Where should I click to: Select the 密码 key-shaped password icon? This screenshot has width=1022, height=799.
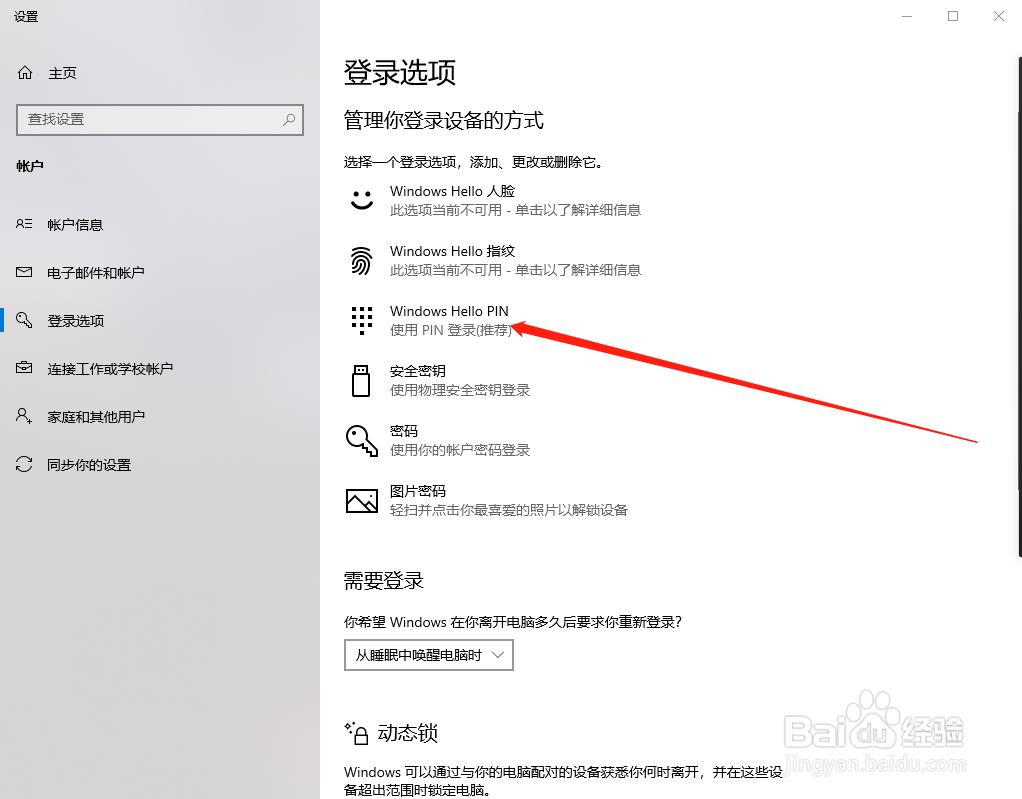click(x=361, y=440)
